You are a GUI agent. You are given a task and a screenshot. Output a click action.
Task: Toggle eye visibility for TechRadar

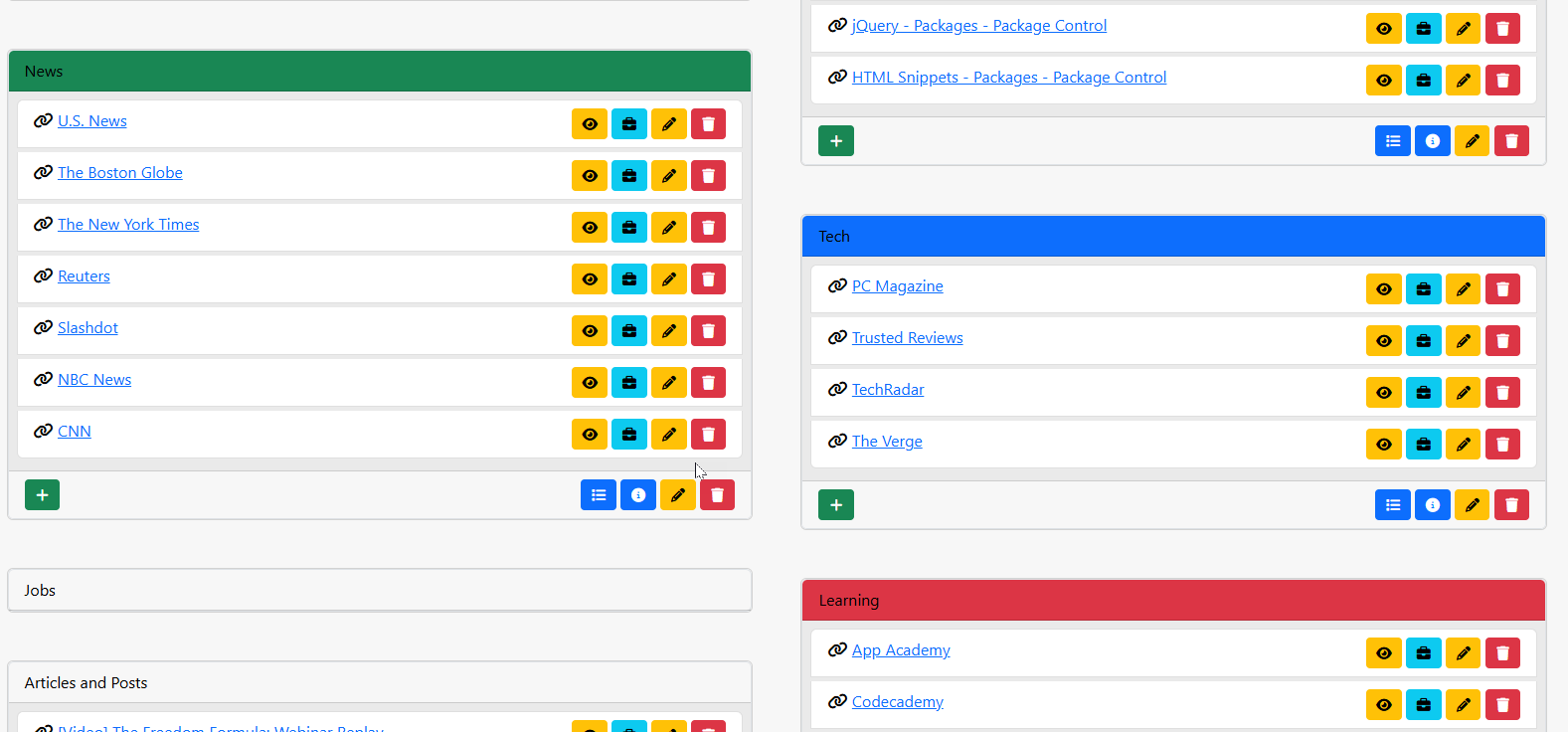[x=1384, y=393]
